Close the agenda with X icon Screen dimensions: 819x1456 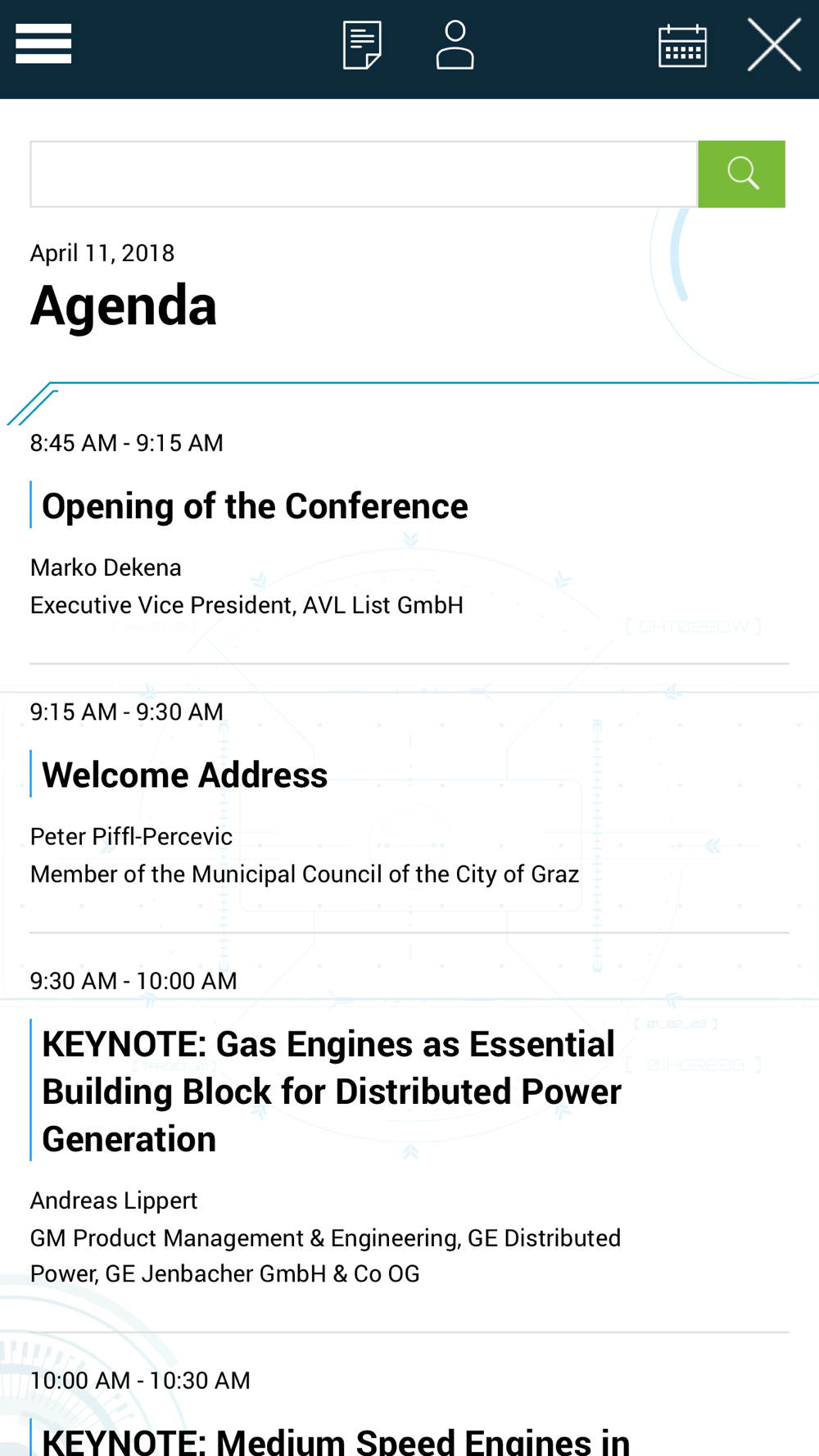(x=774, y=45)
